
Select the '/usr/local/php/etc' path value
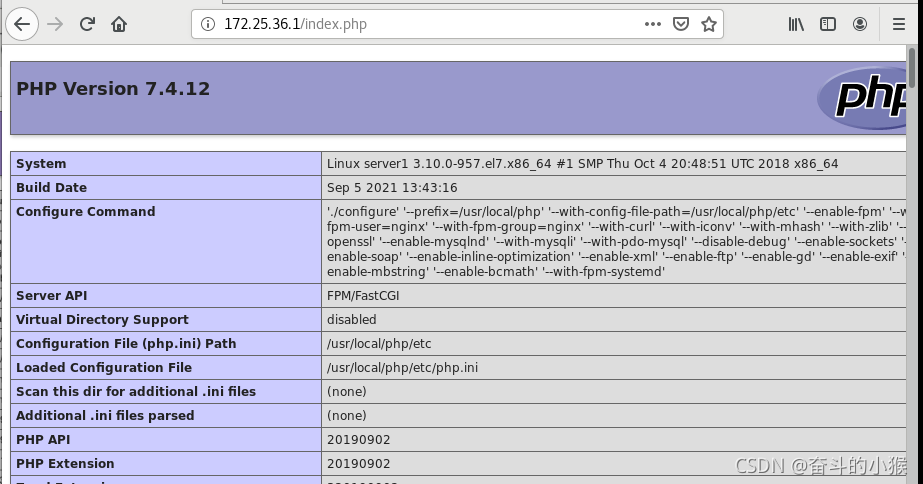pyautogui.click(x=379, y=344)
